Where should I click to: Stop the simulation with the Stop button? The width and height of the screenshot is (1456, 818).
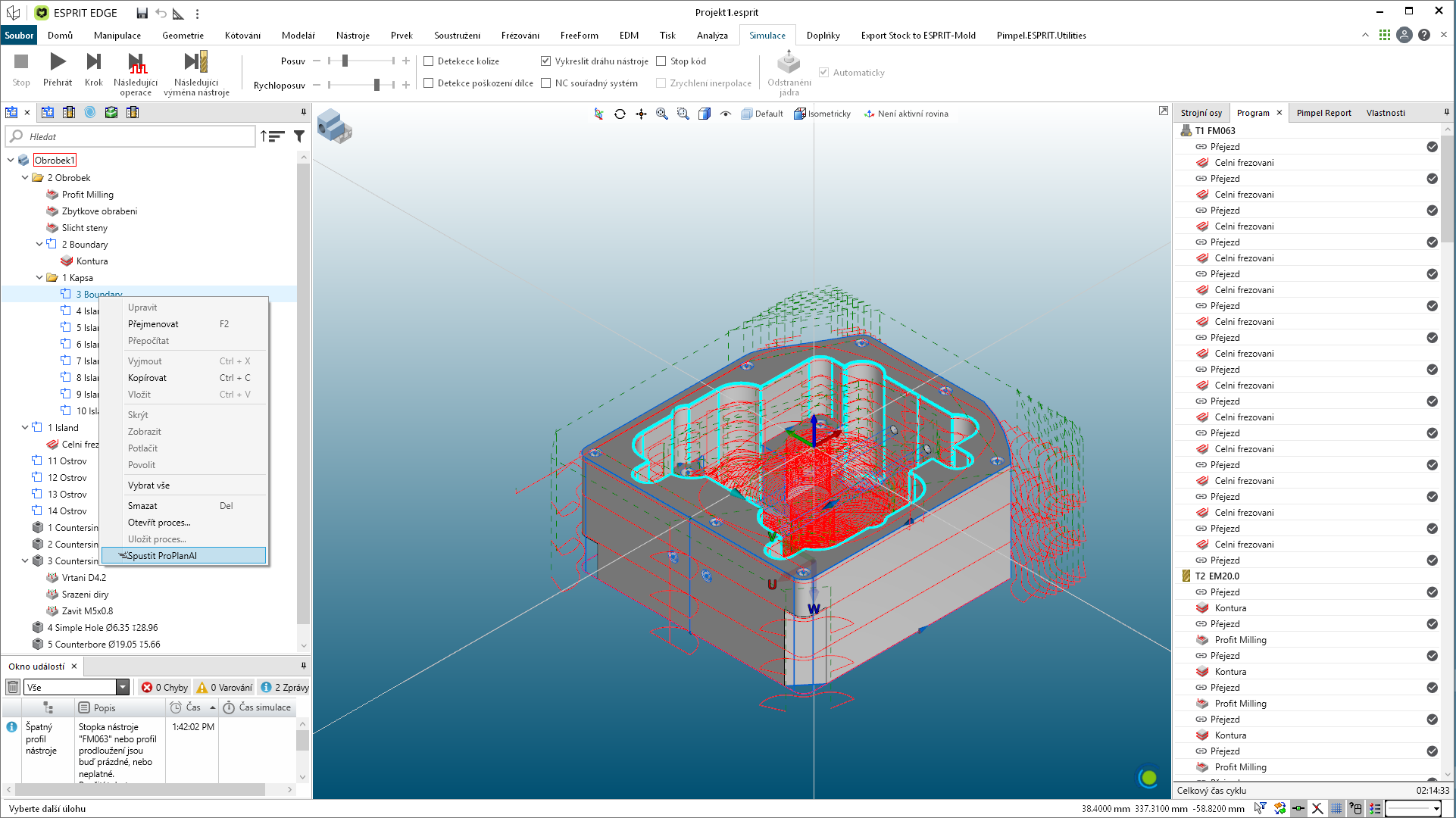(21, 69)
